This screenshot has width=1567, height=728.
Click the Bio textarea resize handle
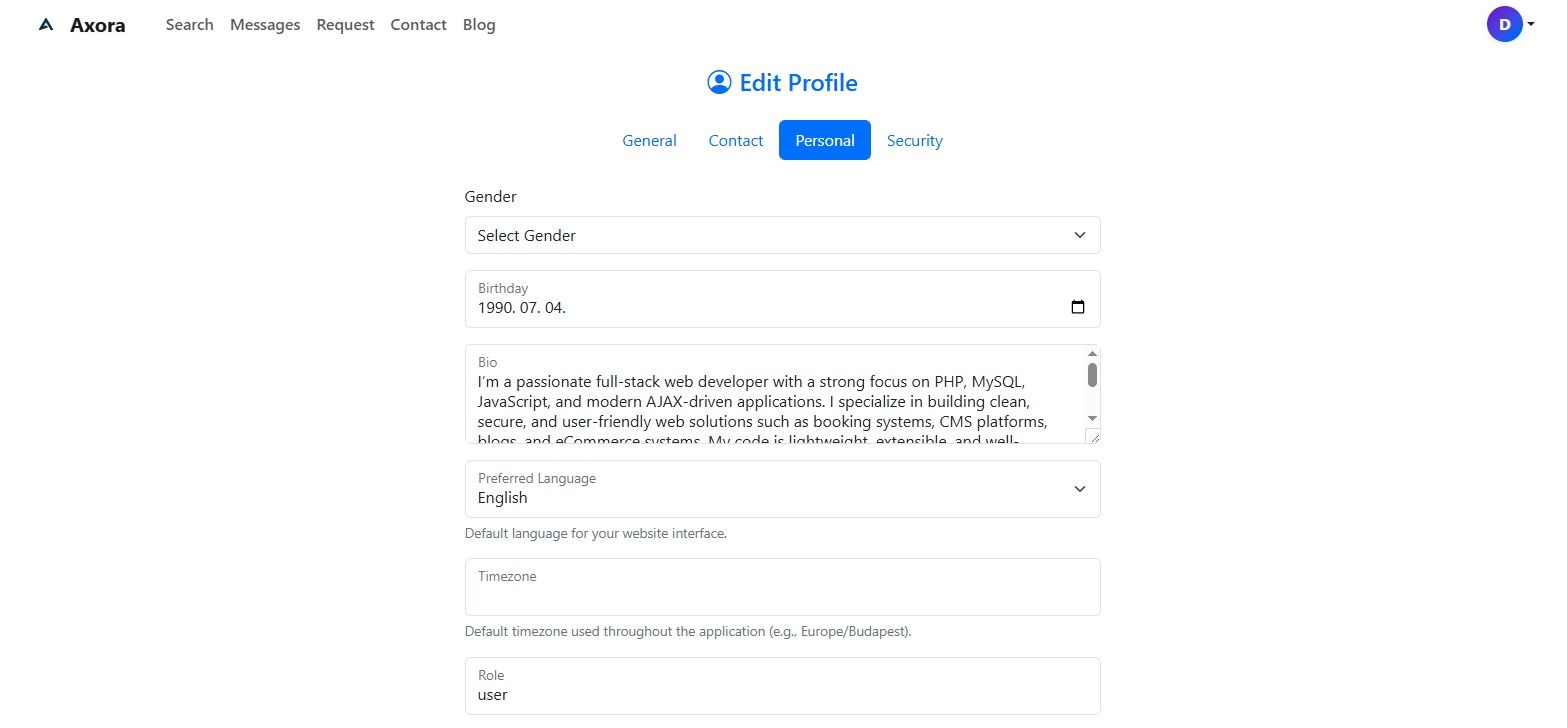pyautogui.click(x=1093, y=437)
